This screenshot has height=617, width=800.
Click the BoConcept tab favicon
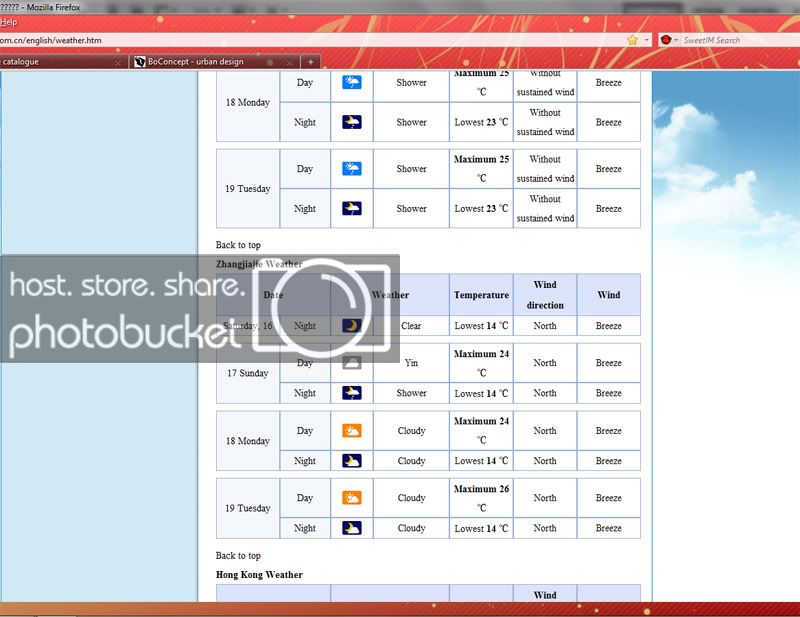click(139, 62)
